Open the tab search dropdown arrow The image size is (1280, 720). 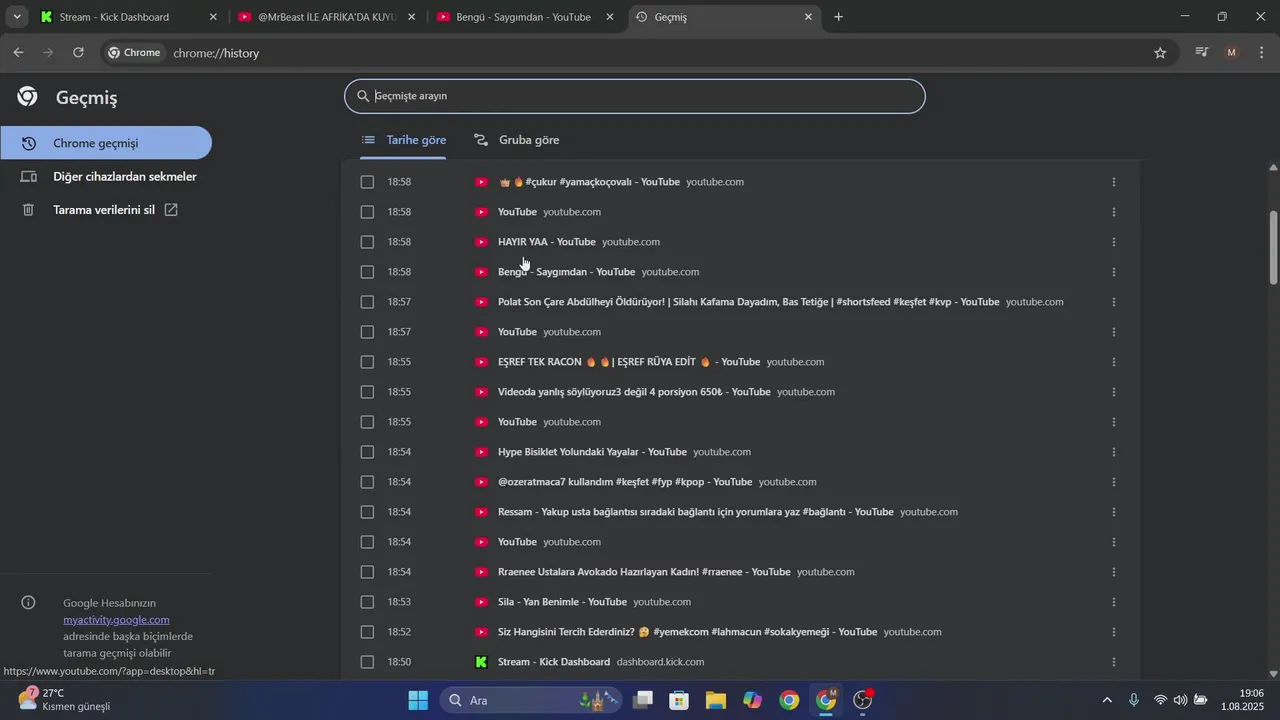[x=17, y=17]
